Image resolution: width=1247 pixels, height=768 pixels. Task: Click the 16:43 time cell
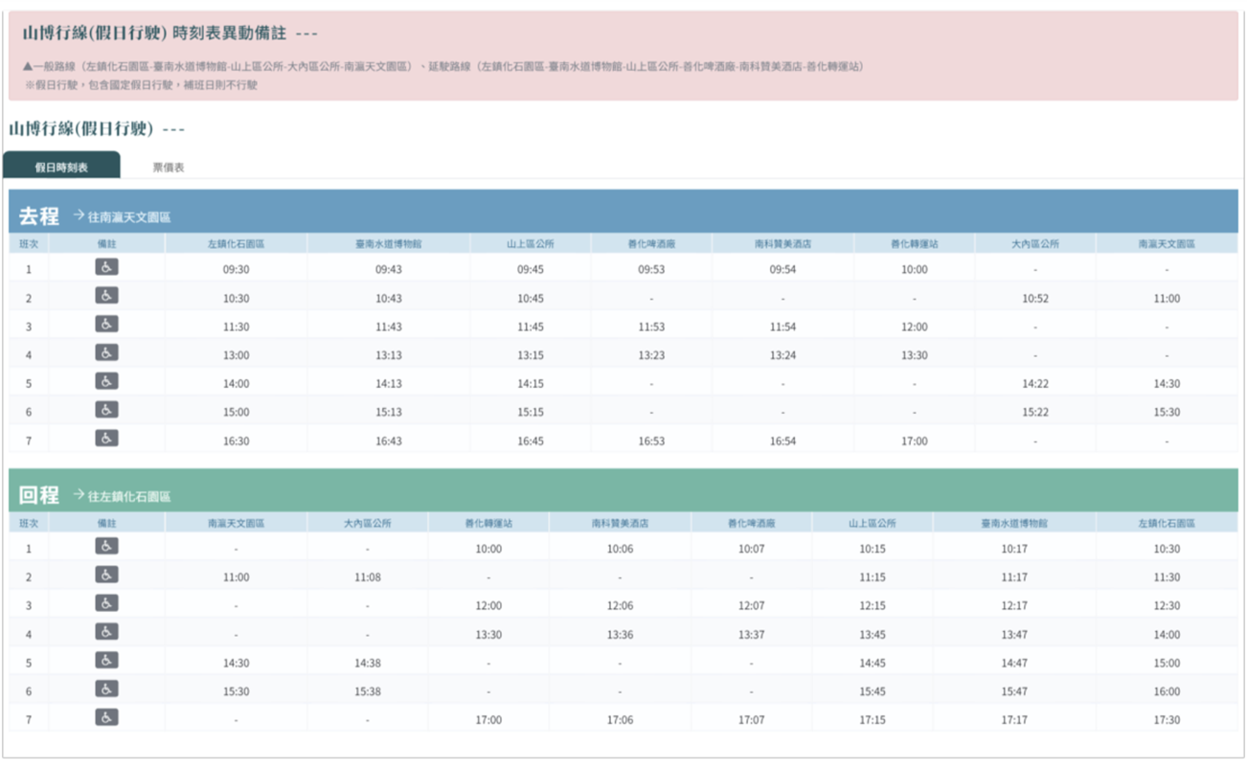[388, 441]
